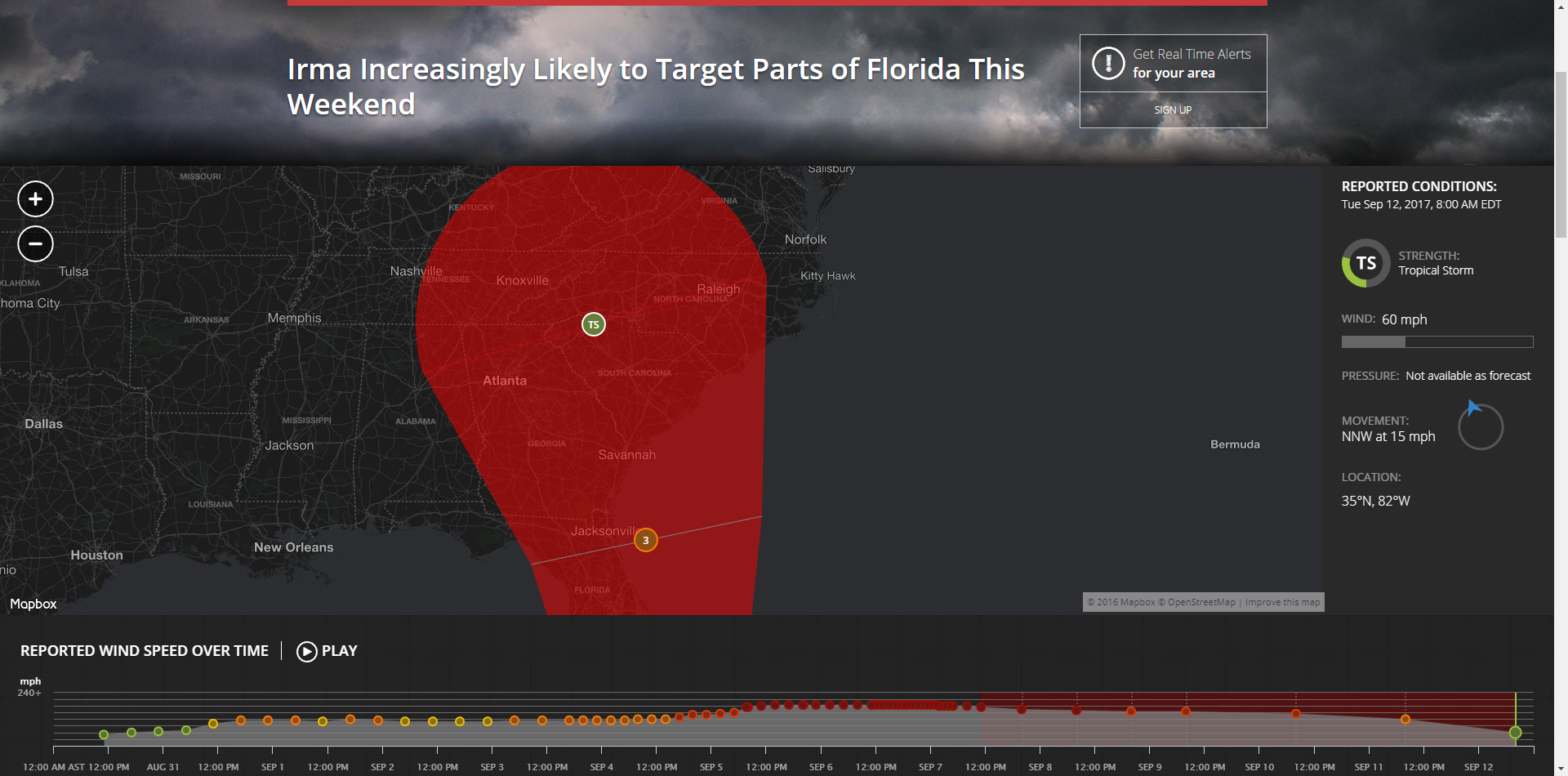
Task: Click the wind speed 60 mph bar
Action: point(1437,342)
